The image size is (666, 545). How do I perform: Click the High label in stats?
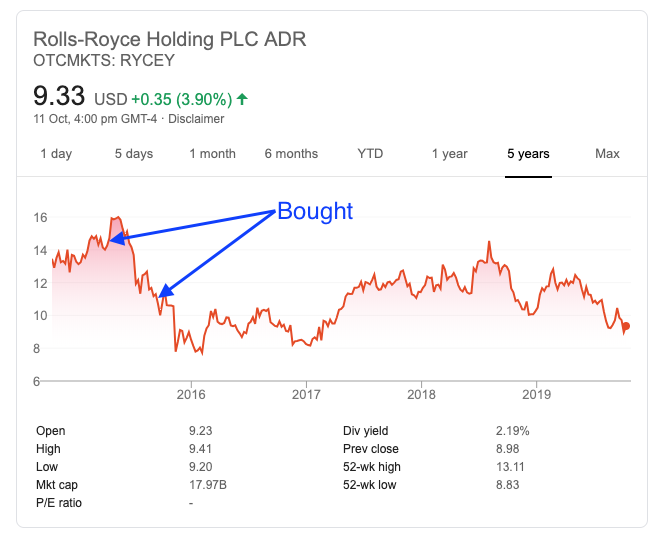coord(48,449)
